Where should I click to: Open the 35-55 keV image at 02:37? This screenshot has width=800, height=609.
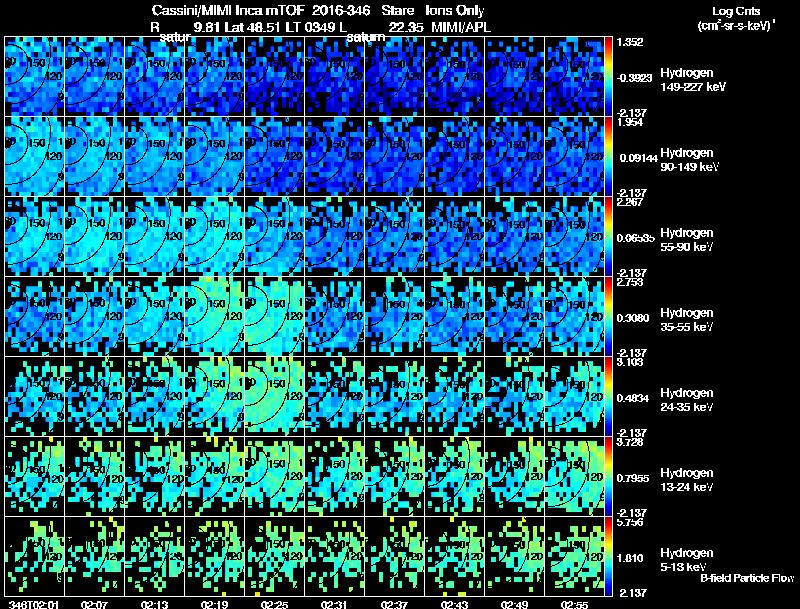[x=394, y=317]
